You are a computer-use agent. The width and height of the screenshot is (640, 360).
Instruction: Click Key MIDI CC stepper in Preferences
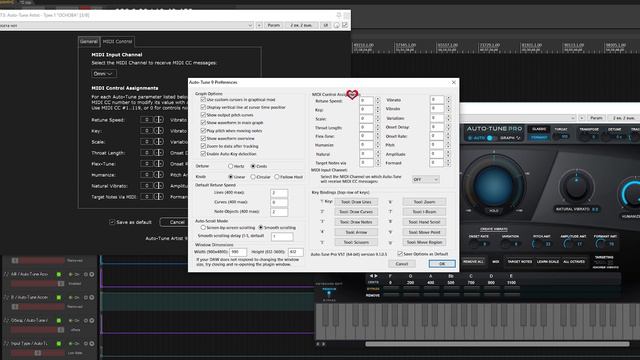pyautogui.click(x=377, y=109)
